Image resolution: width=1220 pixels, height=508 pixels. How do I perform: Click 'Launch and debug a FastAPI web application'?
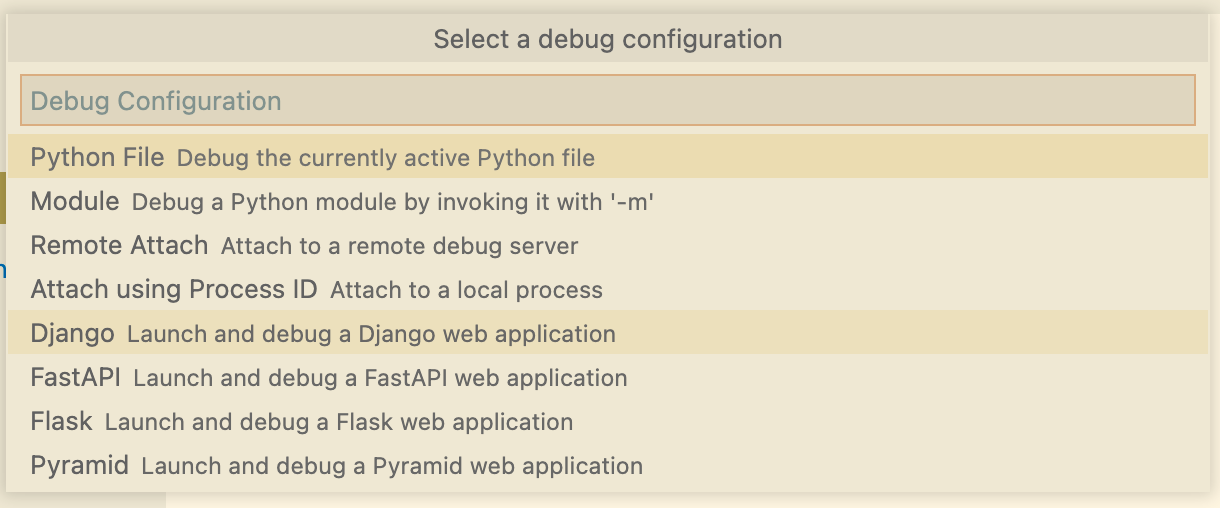tap(380, 378)
